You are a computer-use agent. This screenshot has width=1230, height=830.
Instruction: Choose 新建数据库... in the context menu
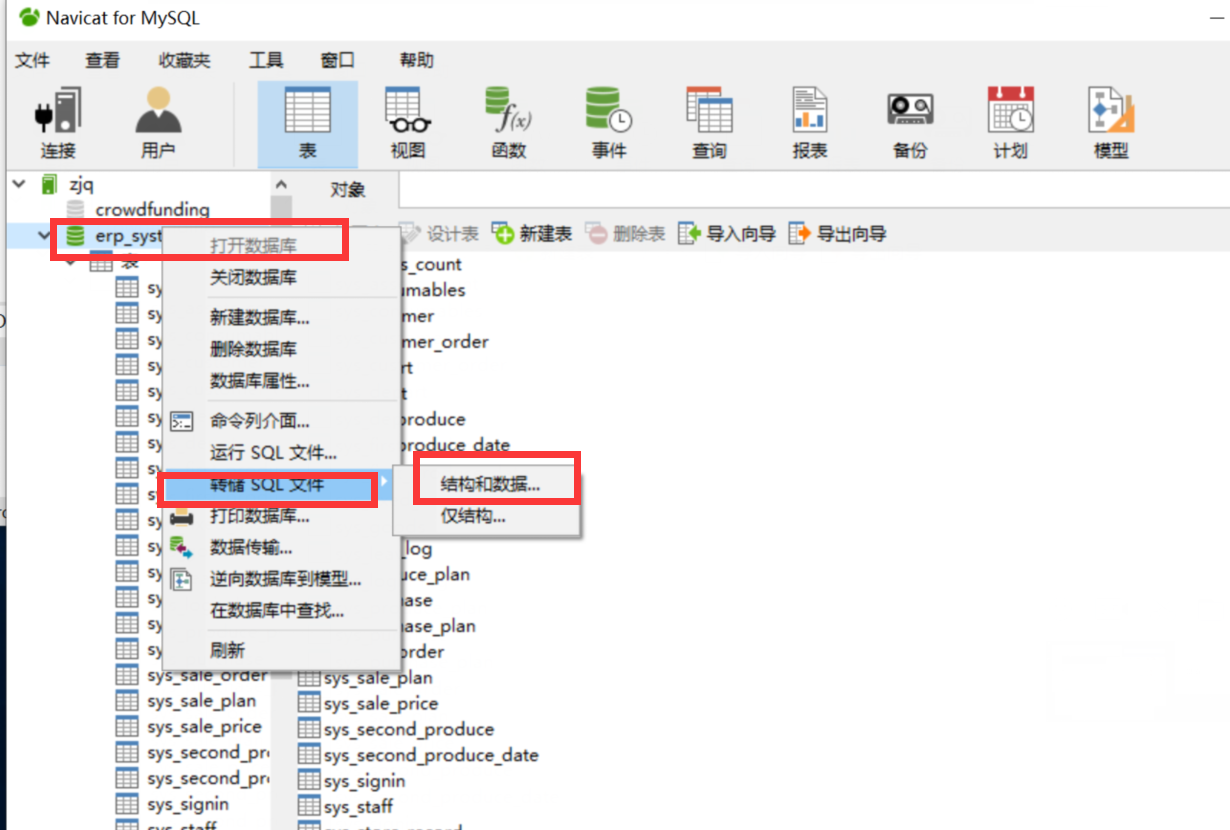click(281, 318)
